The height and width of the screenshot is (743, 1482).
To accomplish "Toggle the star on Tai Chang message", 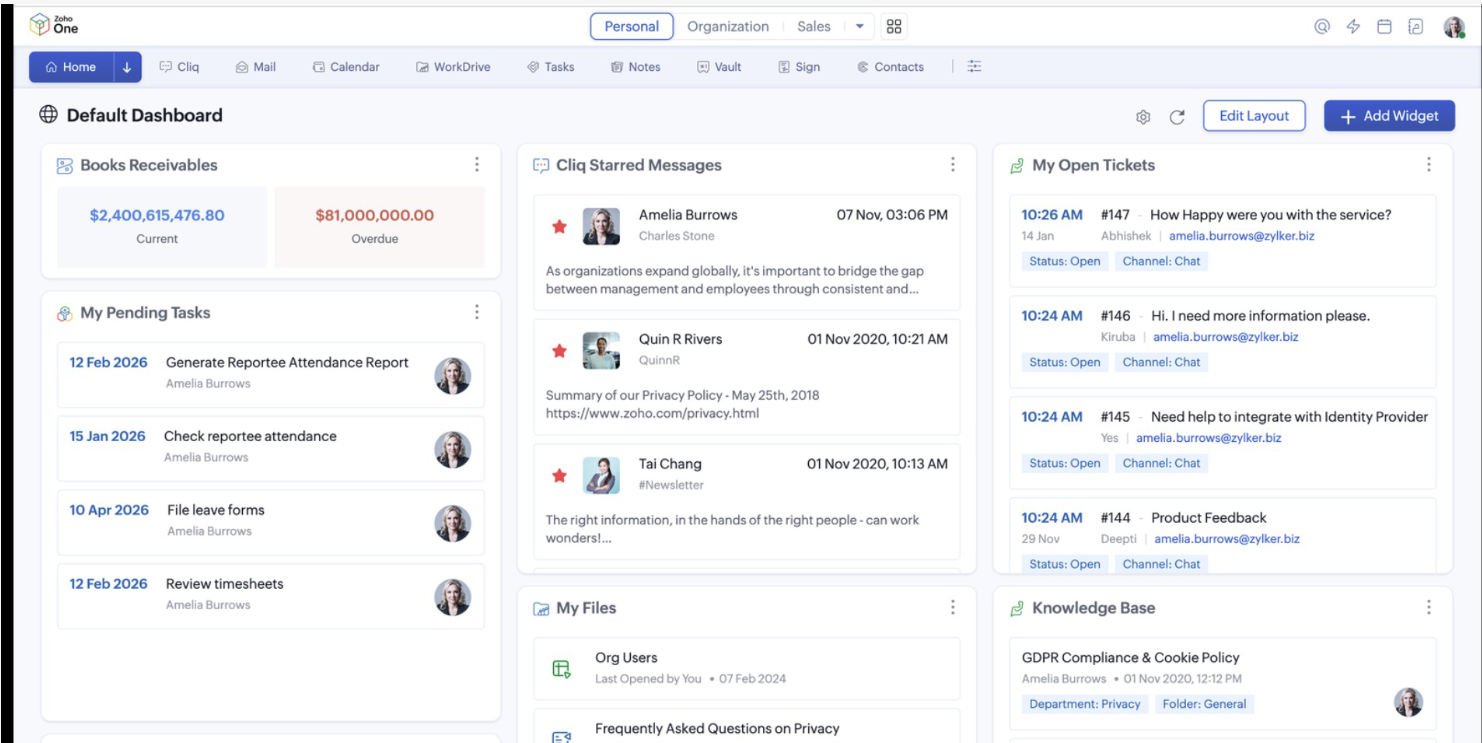I will click(560, 476).
